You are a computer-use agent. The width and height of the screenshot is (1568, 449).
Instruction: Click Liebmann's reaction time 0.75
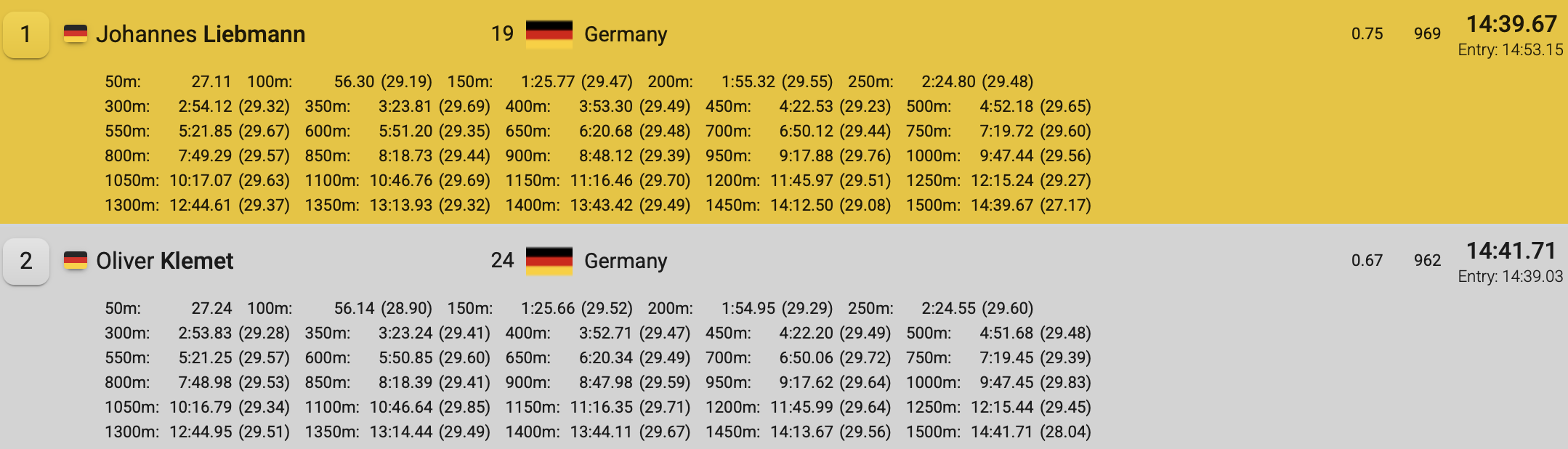(x=1367, y=34)
